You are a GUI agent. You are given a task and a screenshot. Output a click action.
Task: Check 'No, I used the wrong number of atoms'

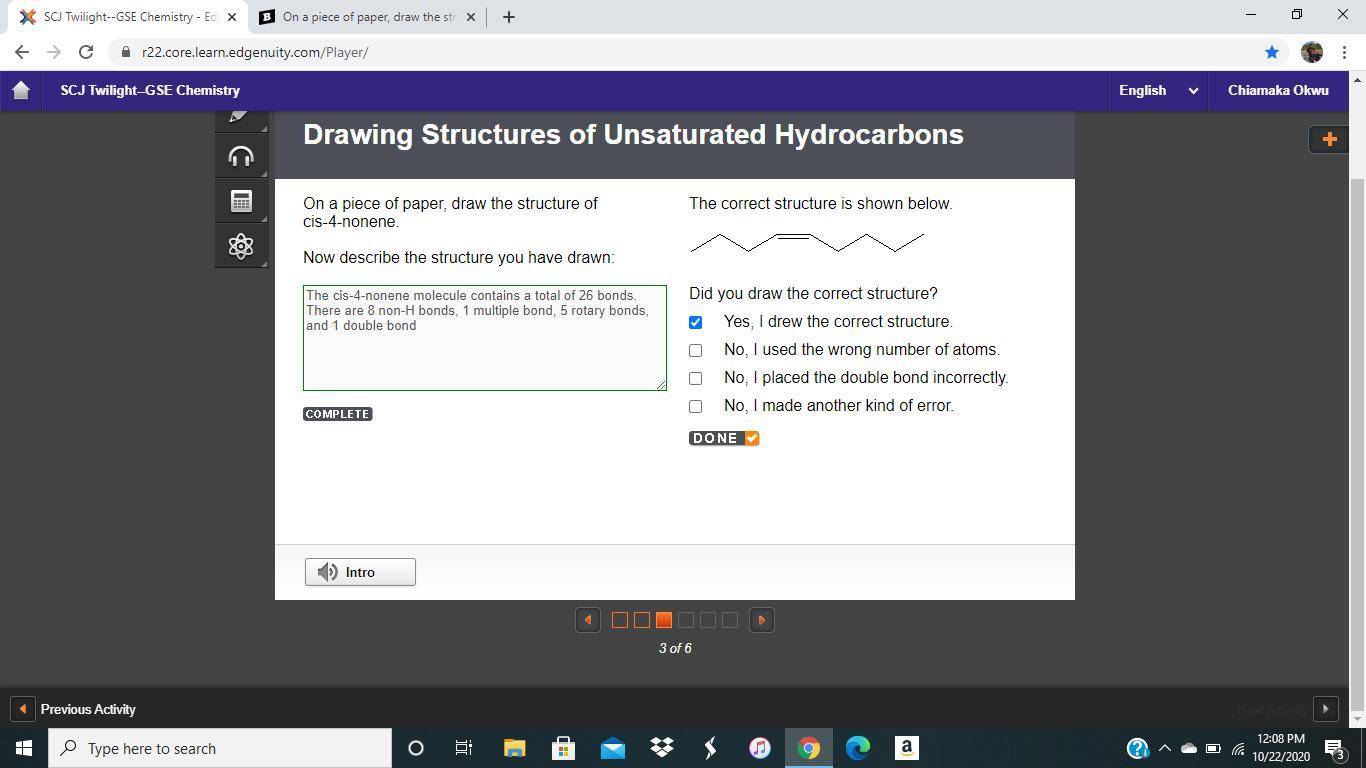click(695, 350)
